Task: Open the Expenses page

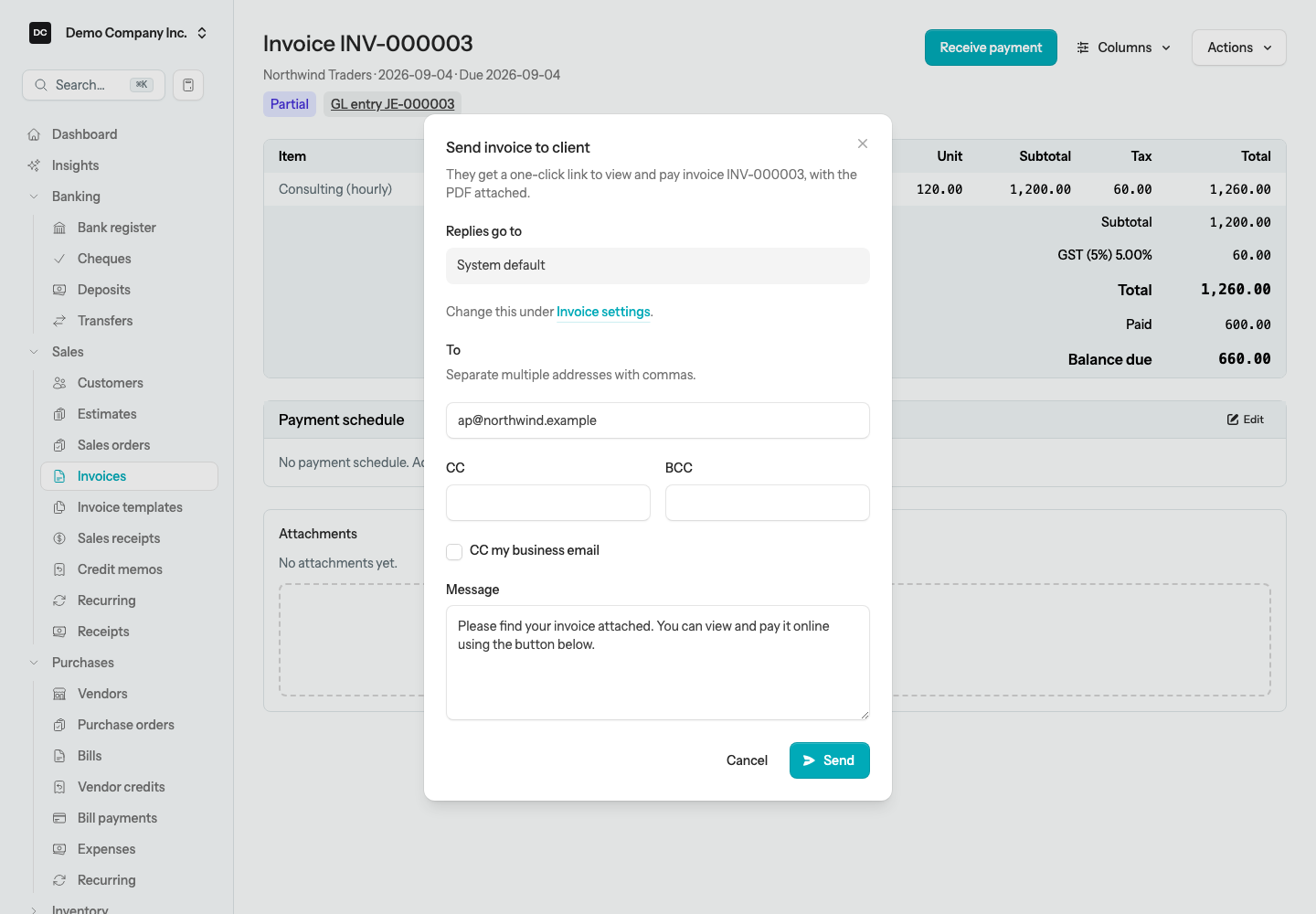Action: [x=130, y=849]
